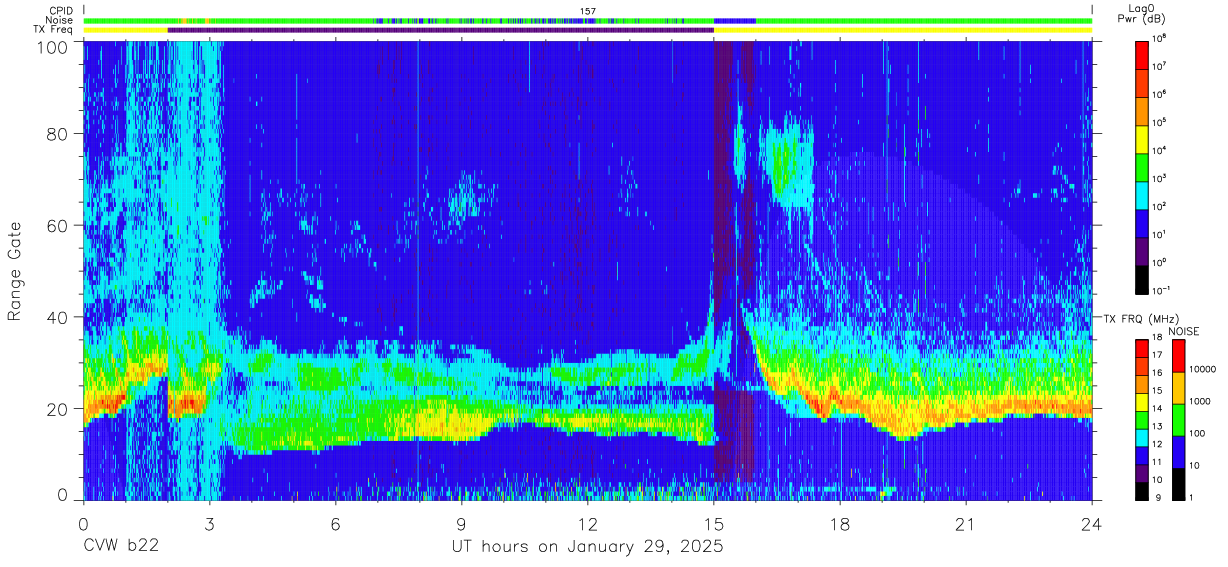Viewport: 1228px width, 567px height.
Task: Click the 21 tick label on time axis
Action: coord(965,523)
